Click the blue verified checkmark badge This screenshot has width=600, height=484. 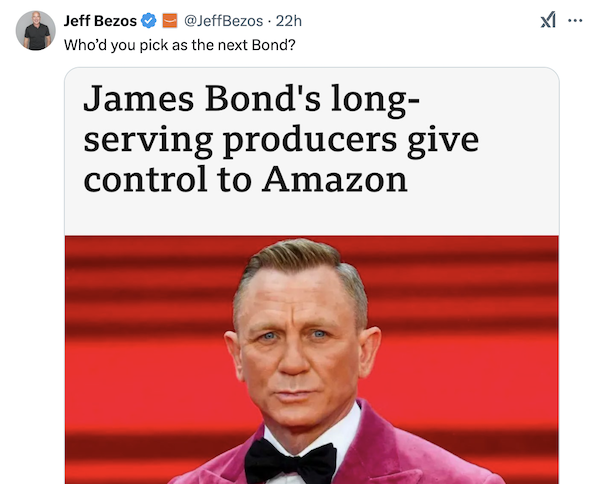point(149,21)
